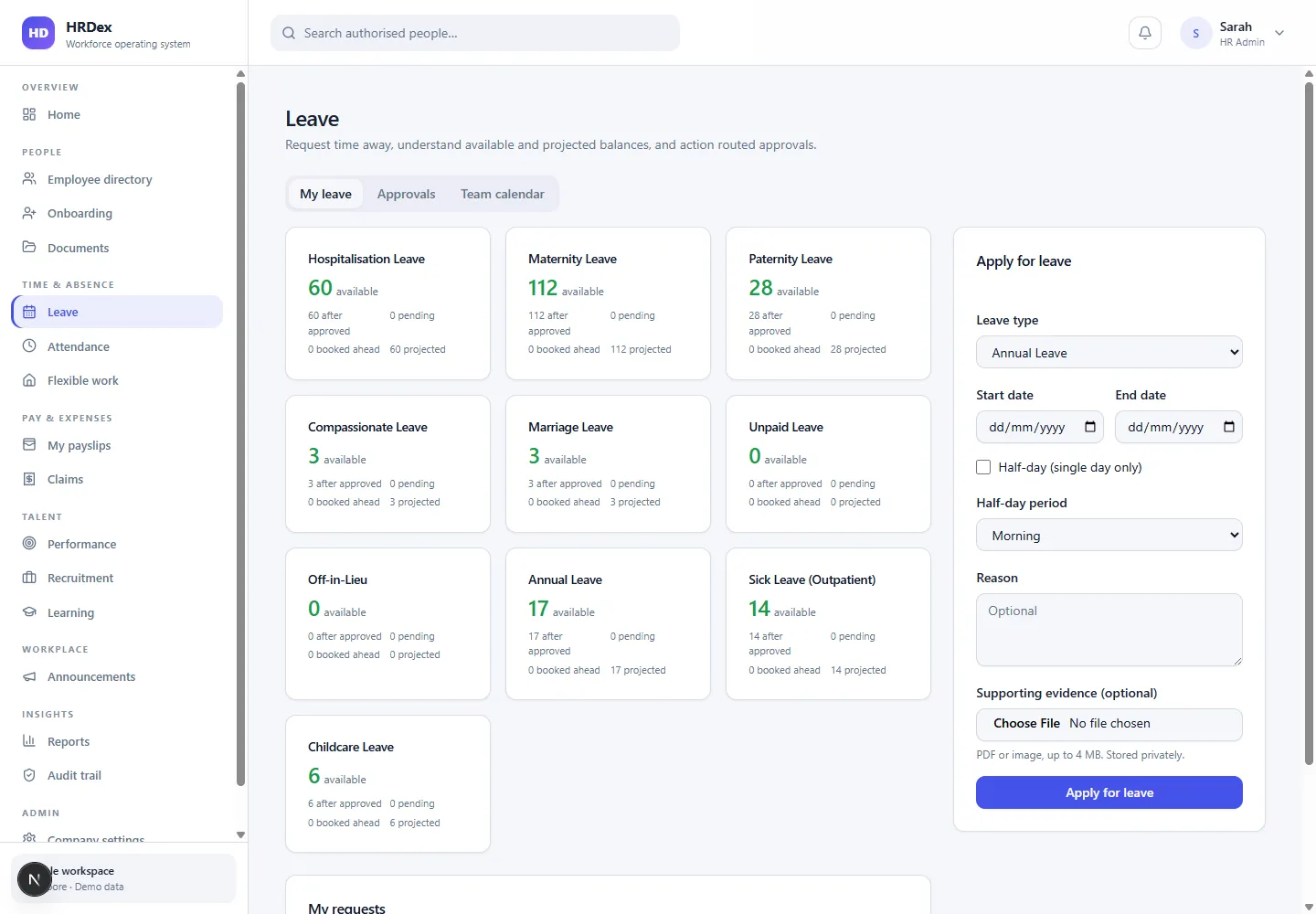
Task: Tick the Half-day (single day only) checkbox
Action: point(983,467)
